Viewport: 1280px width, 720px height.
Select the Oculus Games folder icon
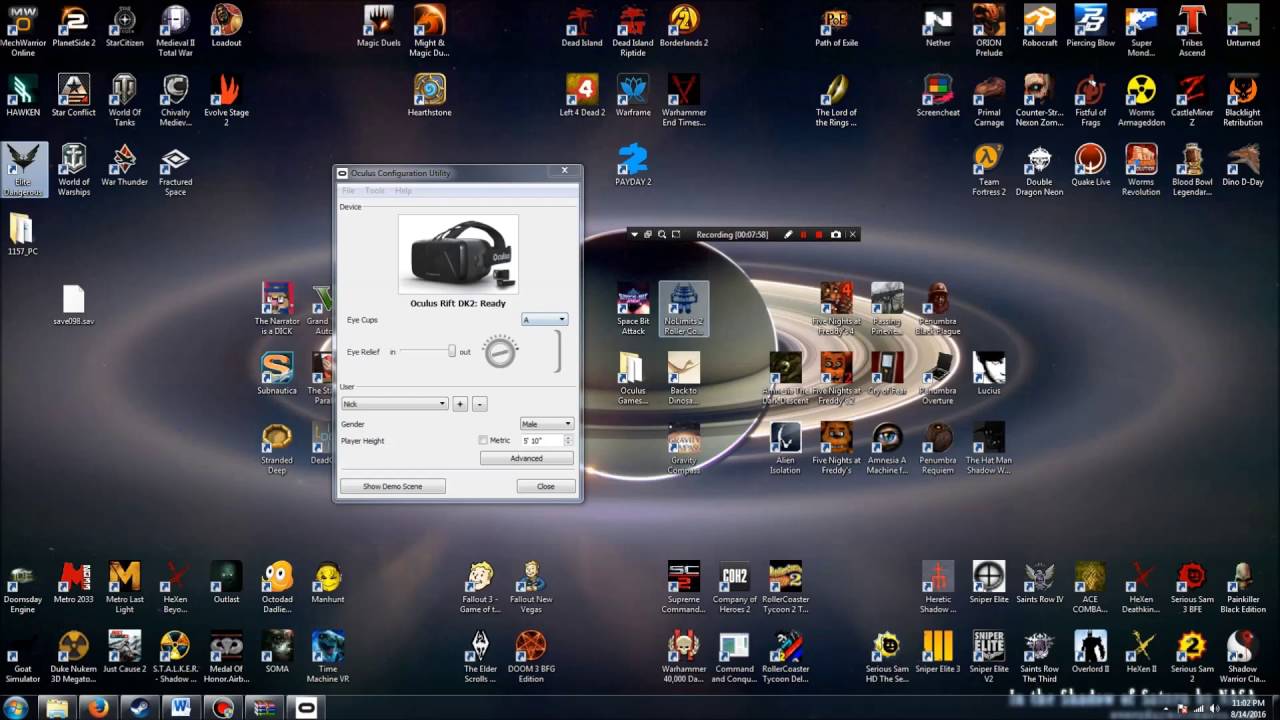(633, 379)
